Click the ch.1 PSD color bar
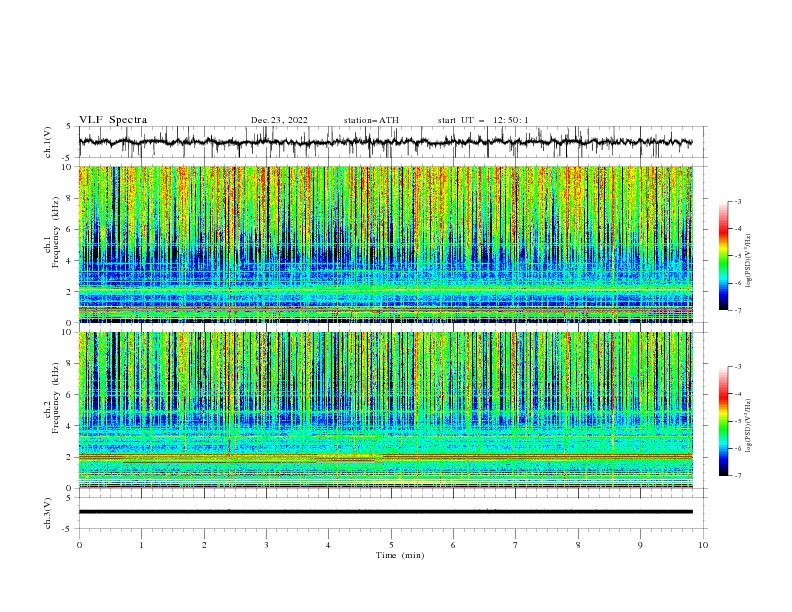The width and height of the screenshot is (792, 612). pyautogui.click(x=723, y=256)
